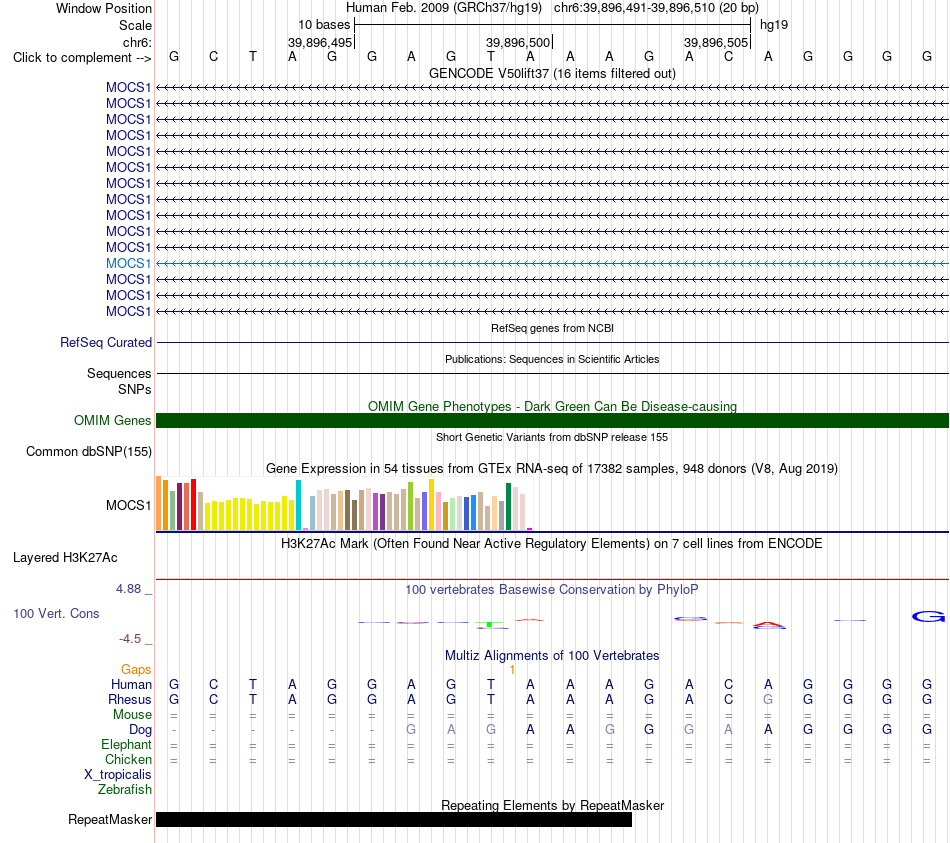
Task: Click the PhyloP Basewise Conservation title
Action: pos(552,589)
